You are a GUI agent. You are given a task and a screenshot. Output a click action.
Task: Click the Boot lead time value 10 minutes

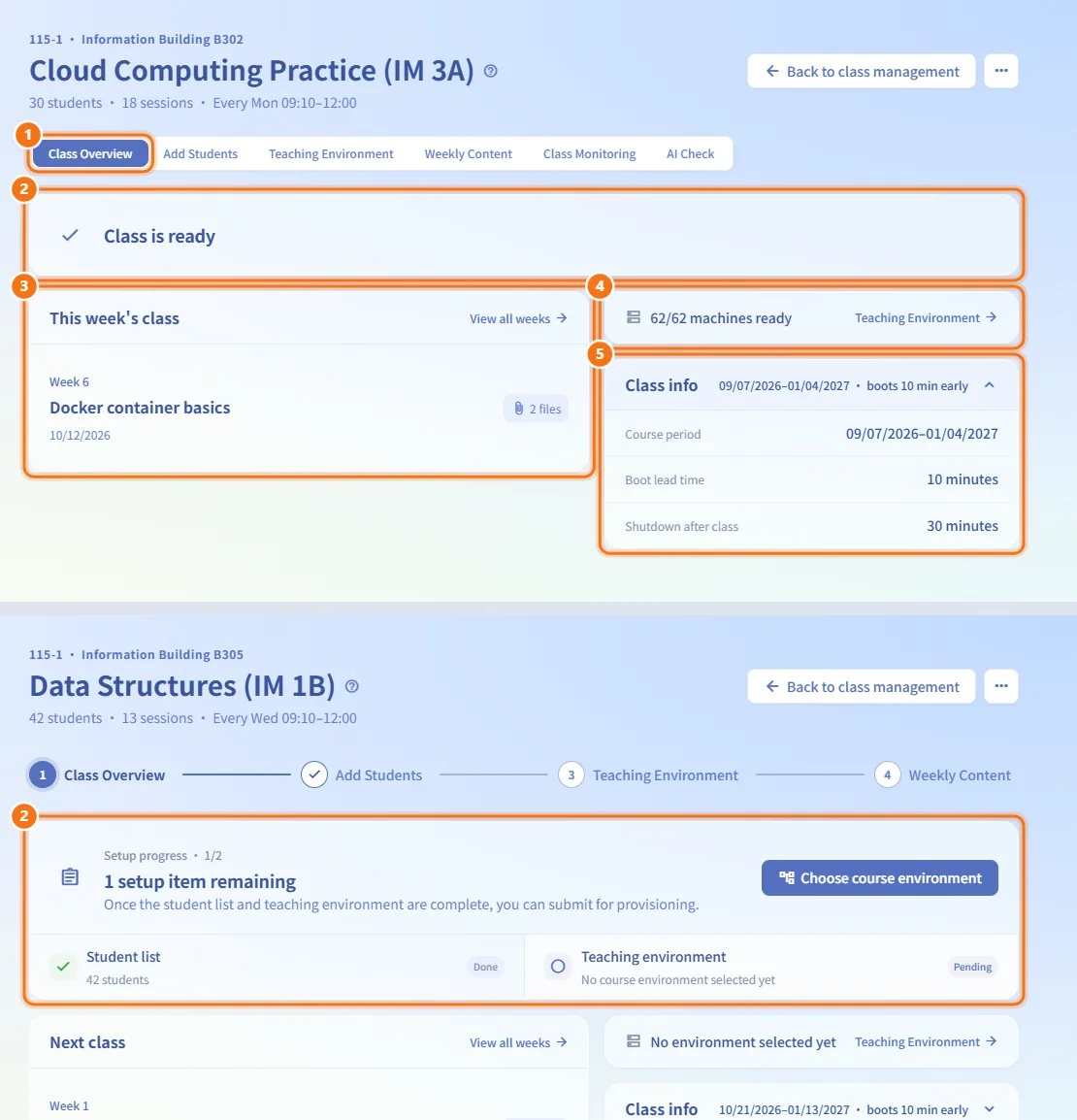click(963, 479)
